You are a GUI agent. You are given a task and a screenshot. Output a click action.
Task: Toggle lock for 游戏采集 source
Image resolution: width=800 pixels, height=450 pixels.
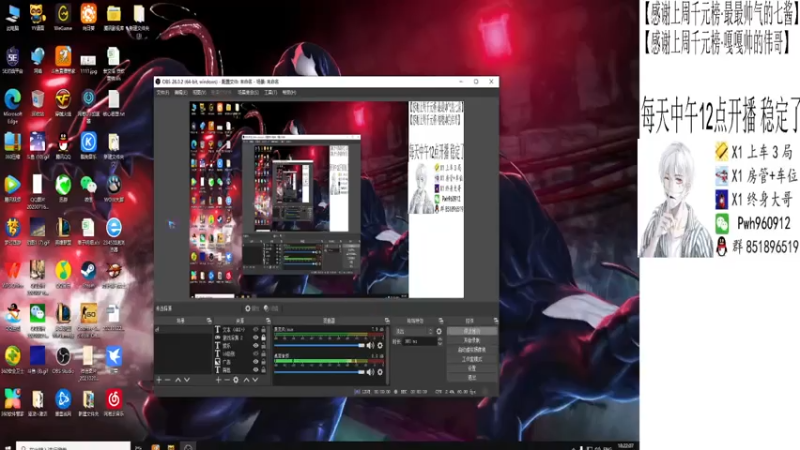tap(264, 338)
